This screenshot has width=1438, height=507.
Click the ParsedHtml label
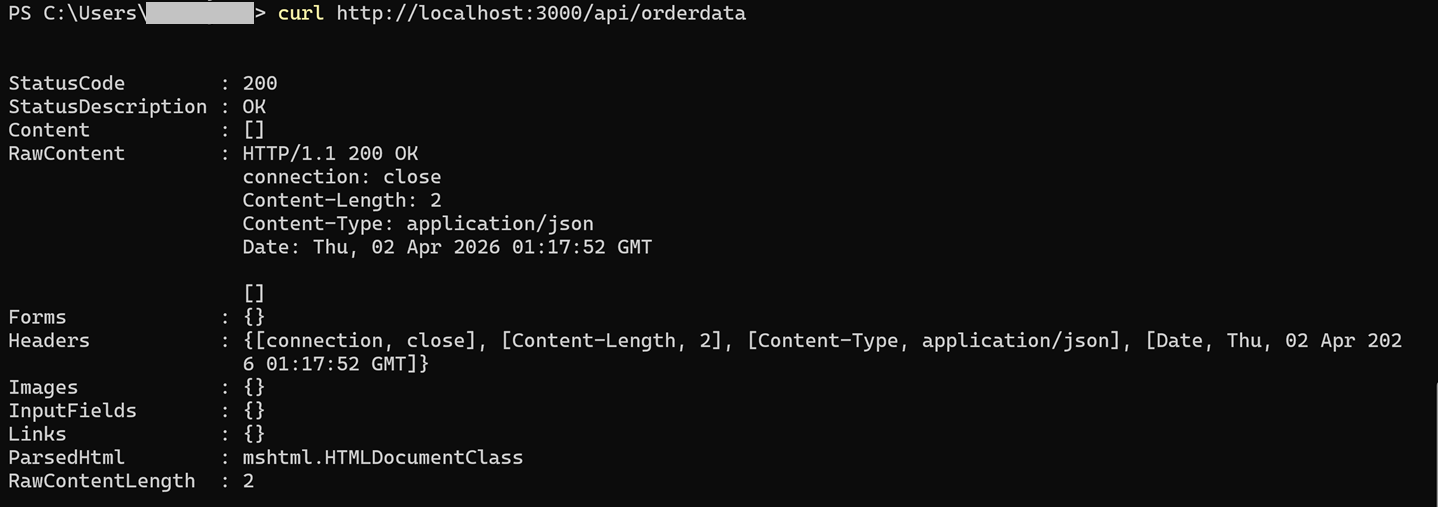(x=66, y=458)
